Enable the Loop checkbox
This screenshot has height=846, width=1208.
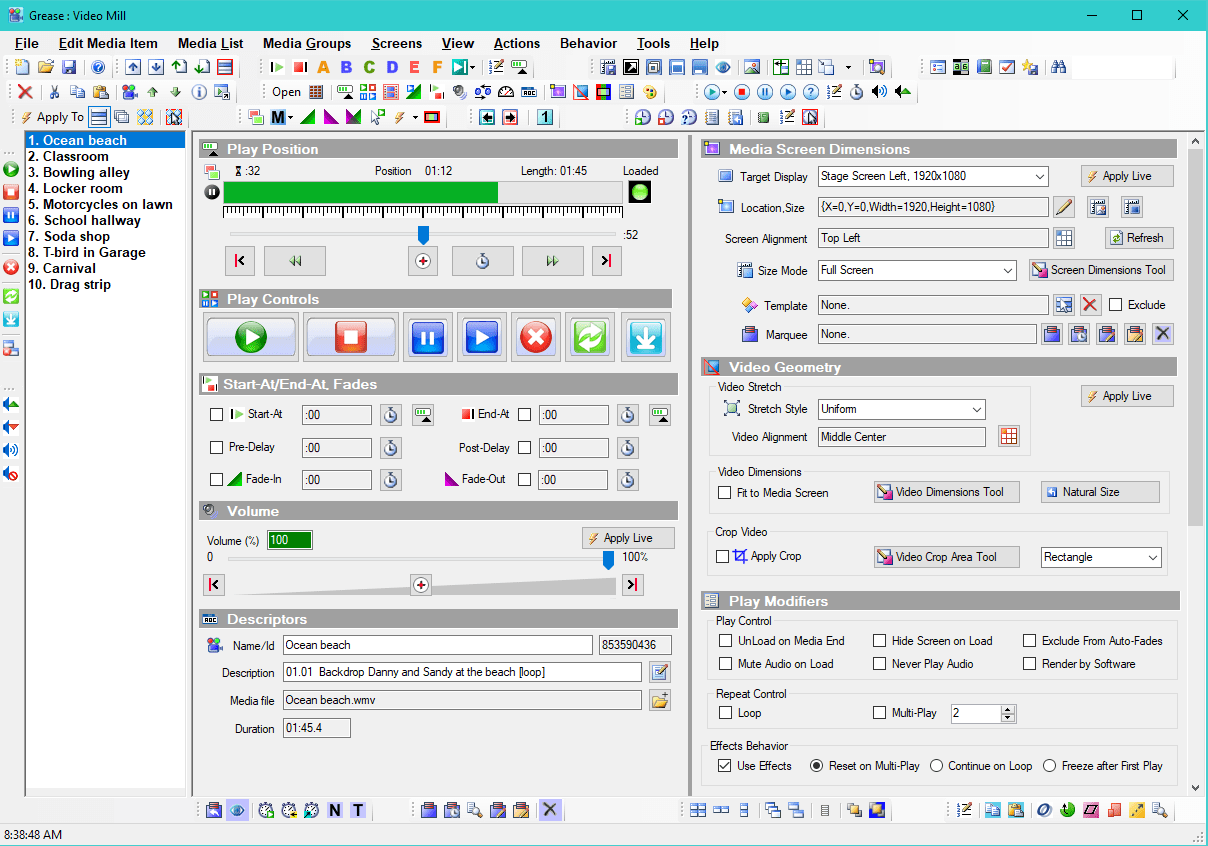(725, 713)
